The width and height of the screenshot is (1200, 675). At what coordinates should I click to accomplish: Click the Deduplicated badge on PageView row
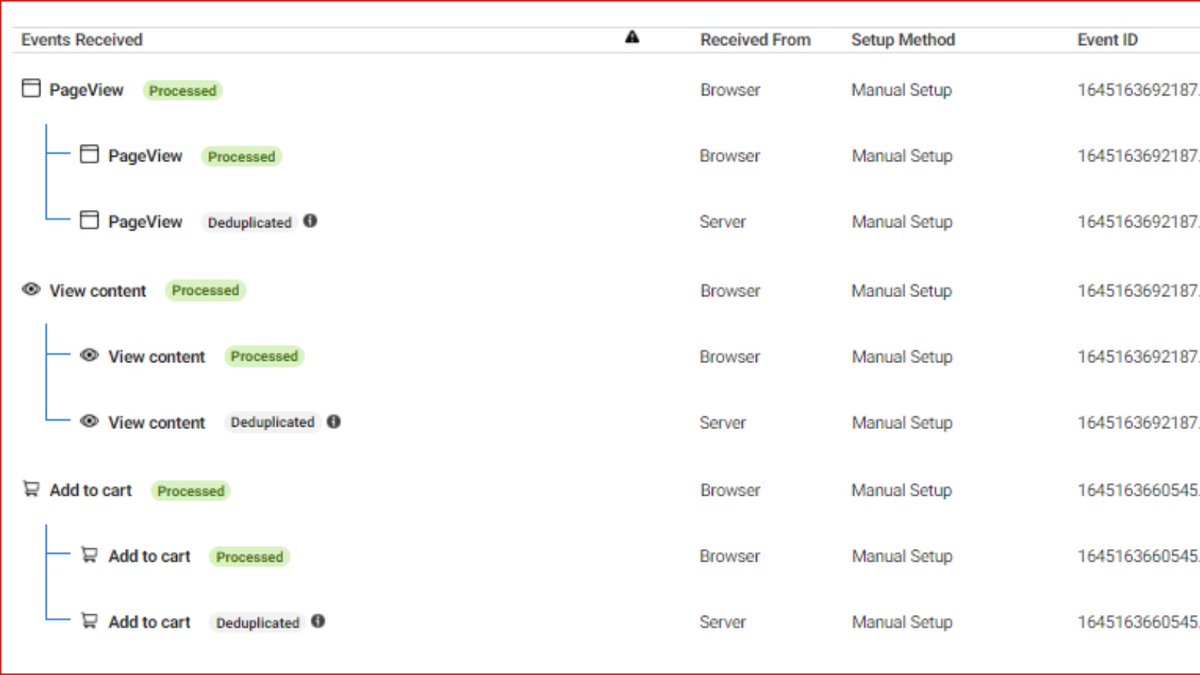tap(249, 222)
